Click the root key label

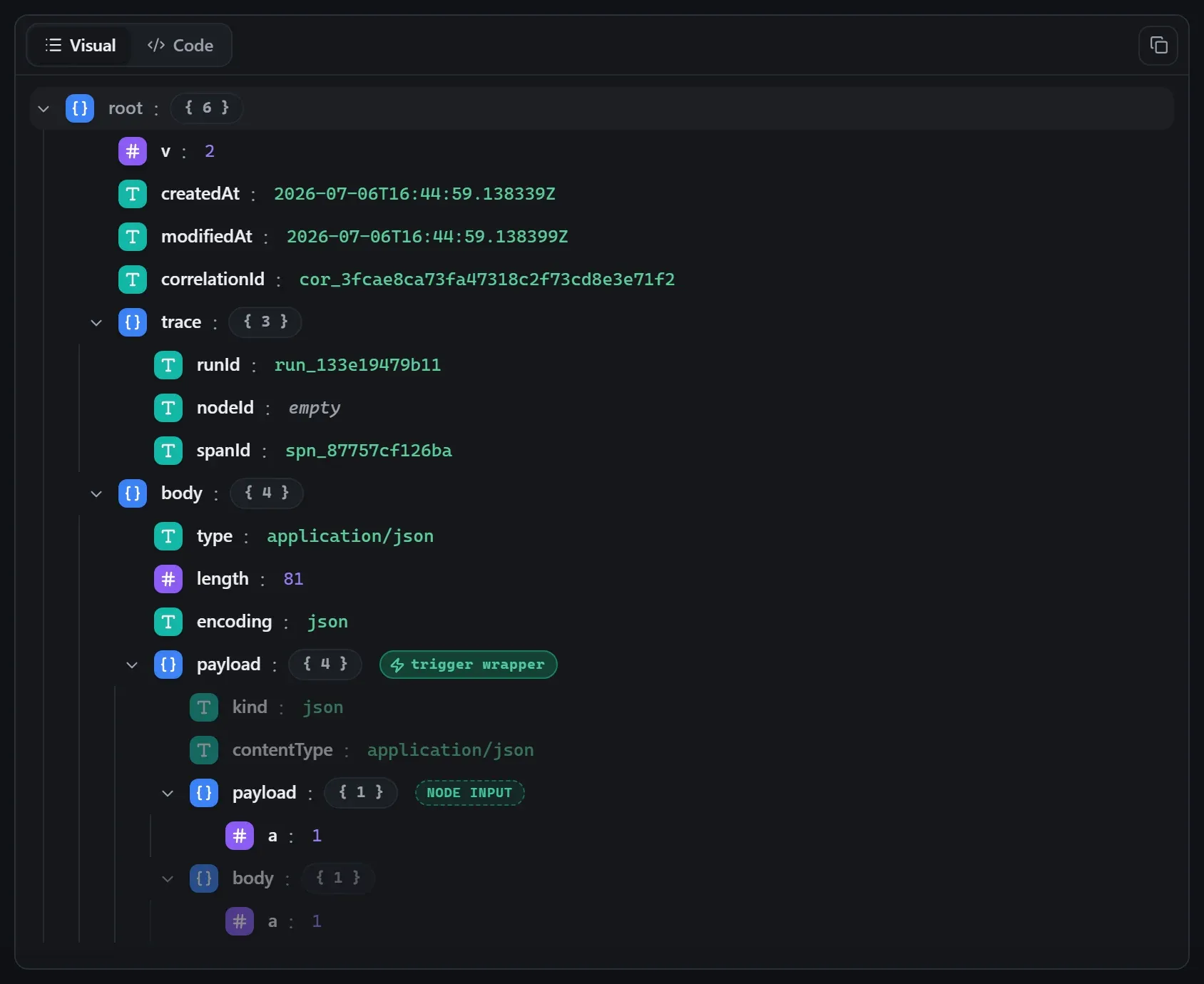(126, 108)
